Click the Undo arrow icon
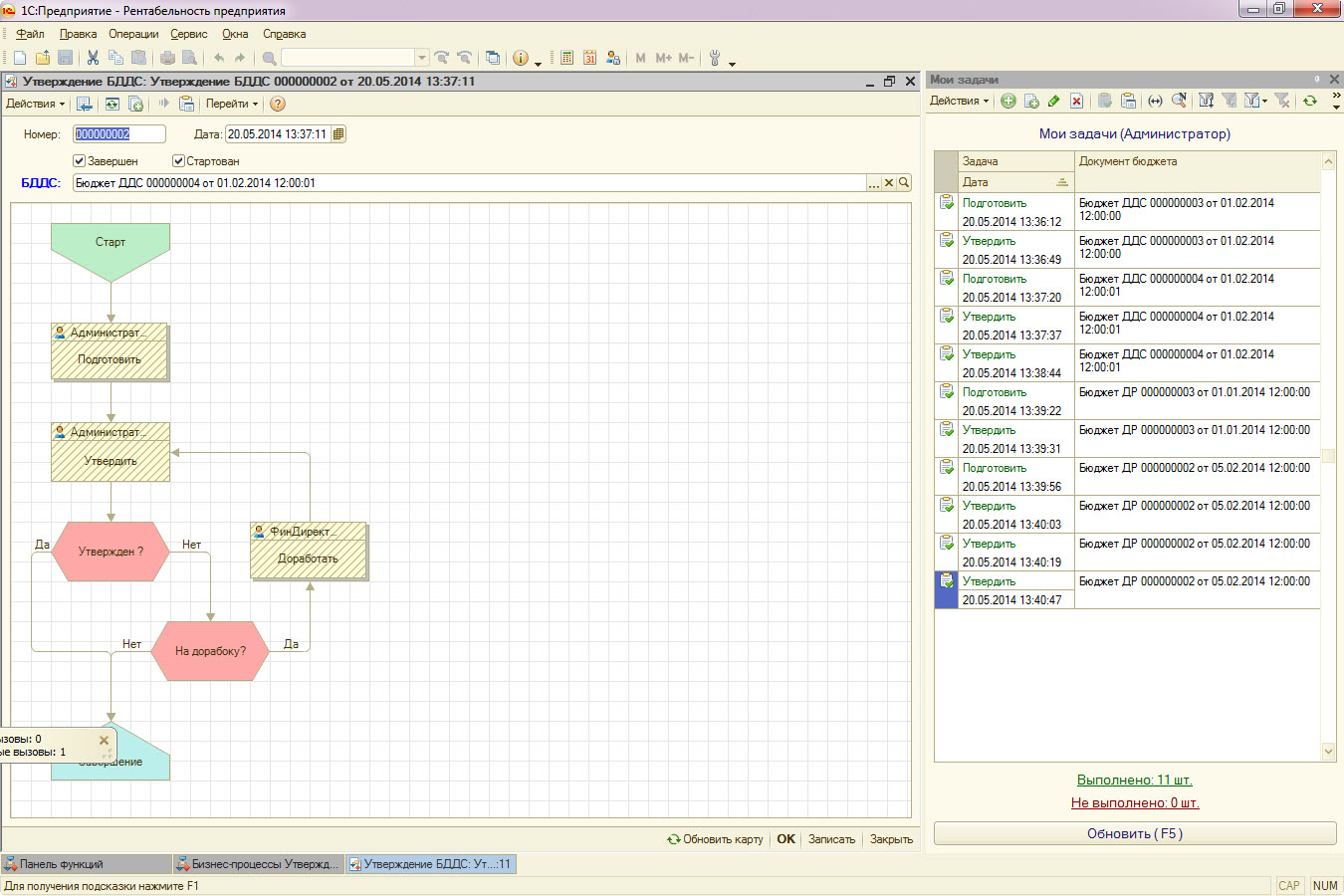The width and height of the screenshot is (1344, 896). click(x=218, y=58)
